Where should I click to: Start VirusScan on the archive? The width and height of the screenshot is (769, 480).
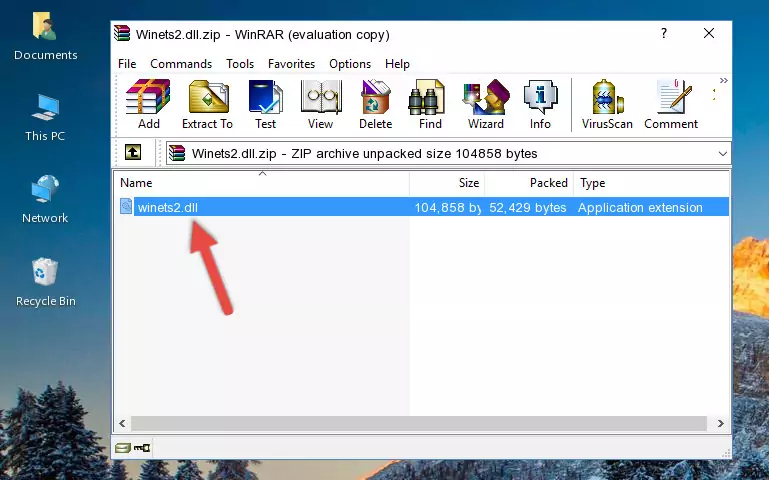pyautogui.click(x=607, y=104)
